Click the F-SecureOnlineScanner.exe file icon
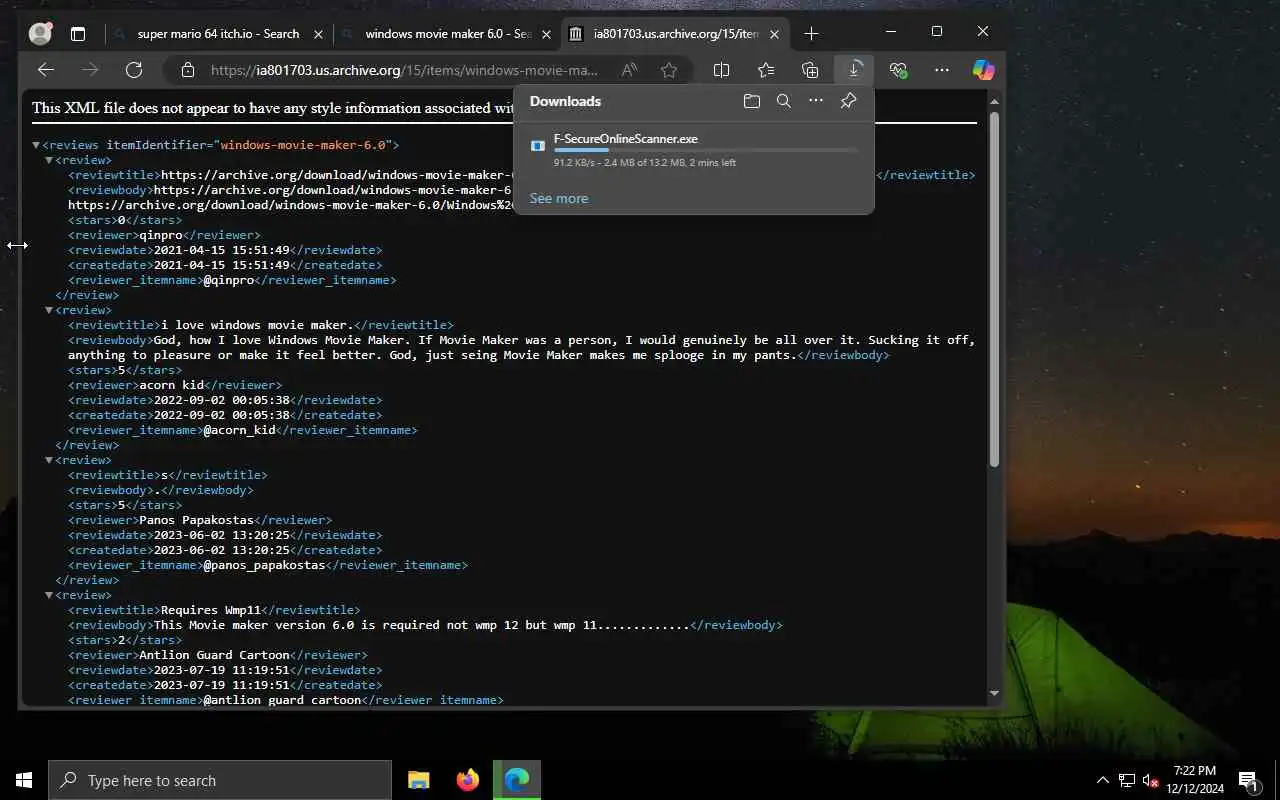 click(537, 146)
